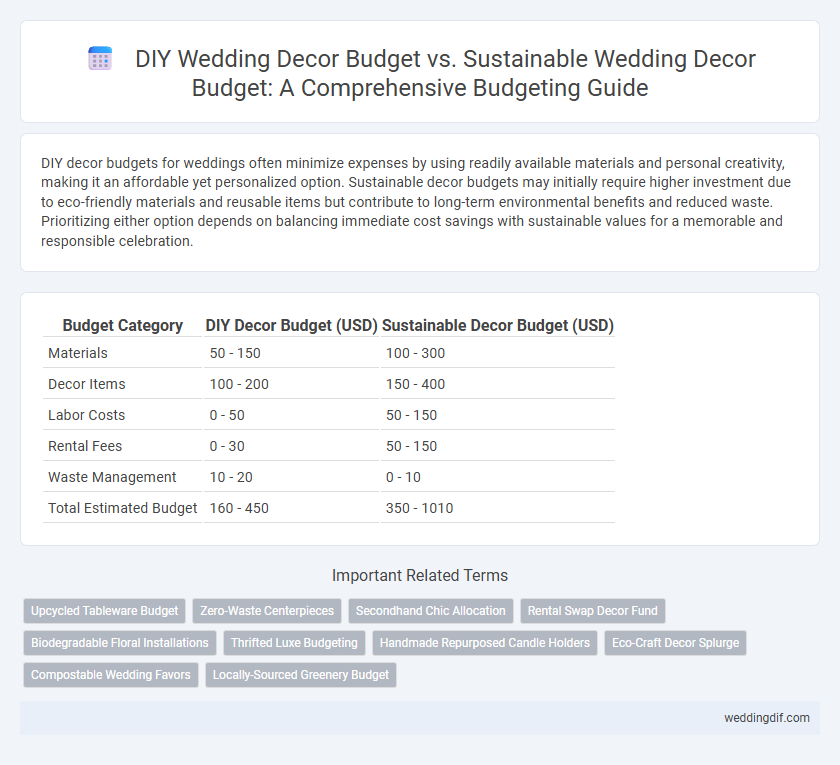Viewport: 840px width, 765px height.
Task: Select the Thrifted Luxe Budgeting tag
Action: [294, 643]
